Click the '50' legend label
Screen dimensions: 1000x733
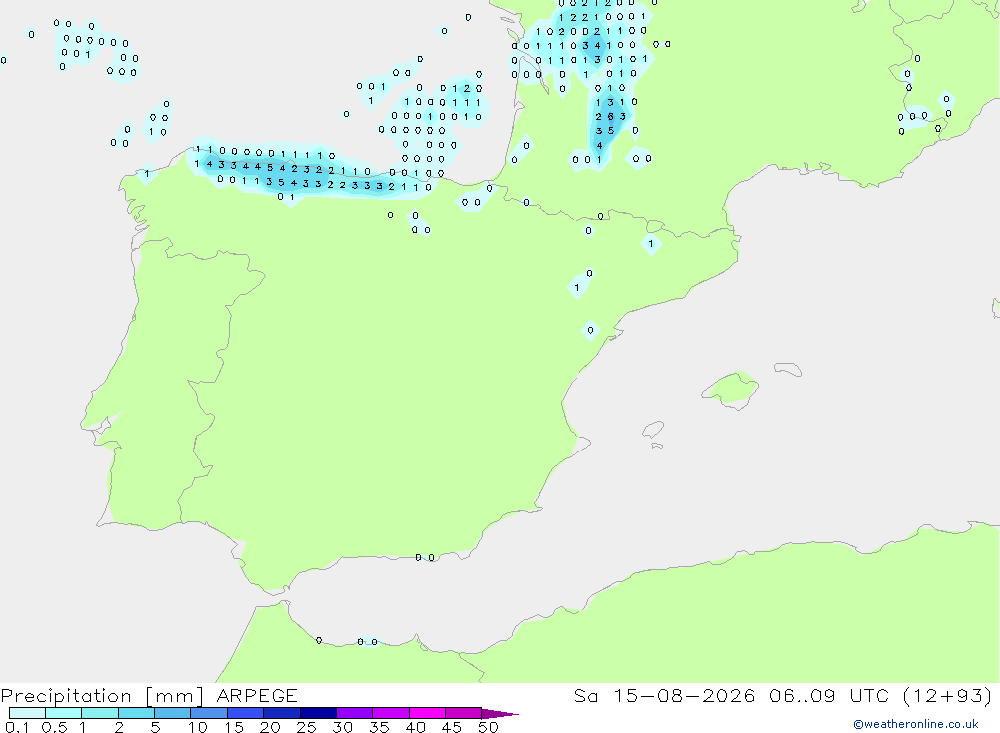488,727
